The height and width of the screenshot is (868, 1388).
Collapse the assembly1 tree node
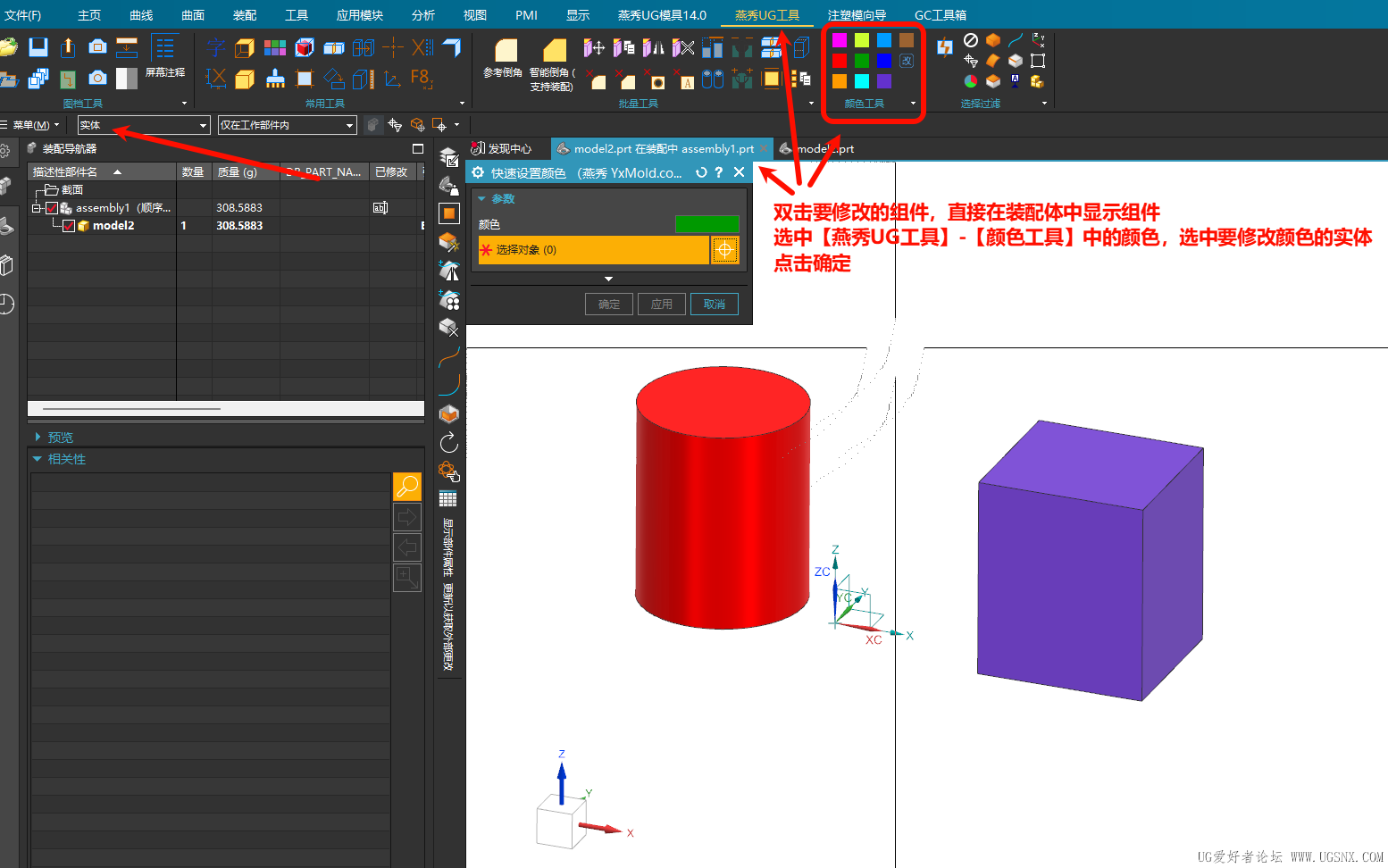37,208
